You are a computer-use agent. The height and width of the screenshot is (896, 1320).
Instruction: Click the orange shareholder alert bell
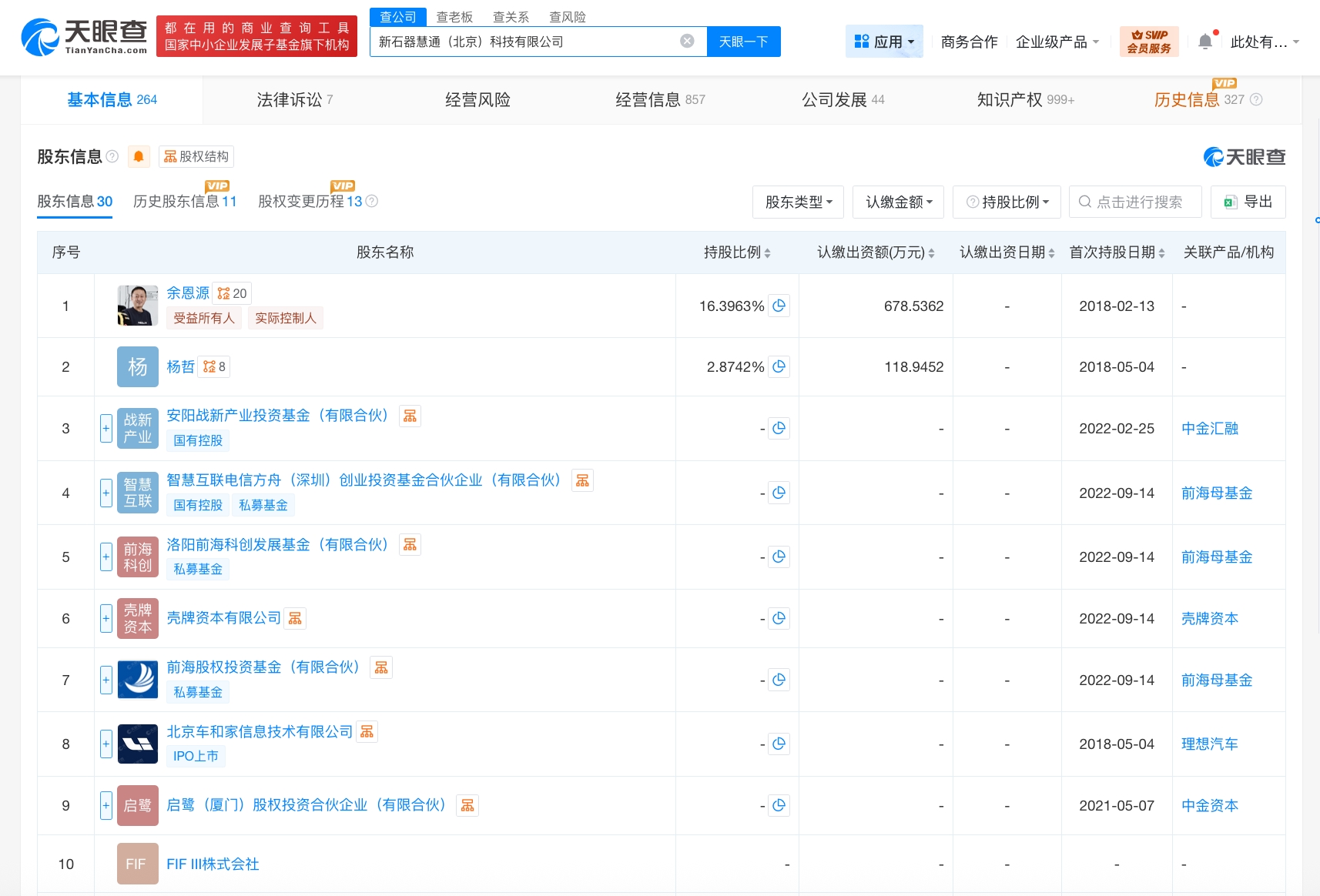point(139,157)
